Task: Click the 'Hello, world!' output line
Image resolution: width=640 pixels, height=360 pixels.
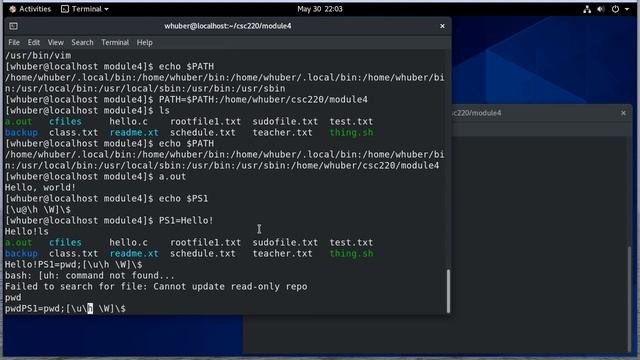Action: [x=40, y=188]
